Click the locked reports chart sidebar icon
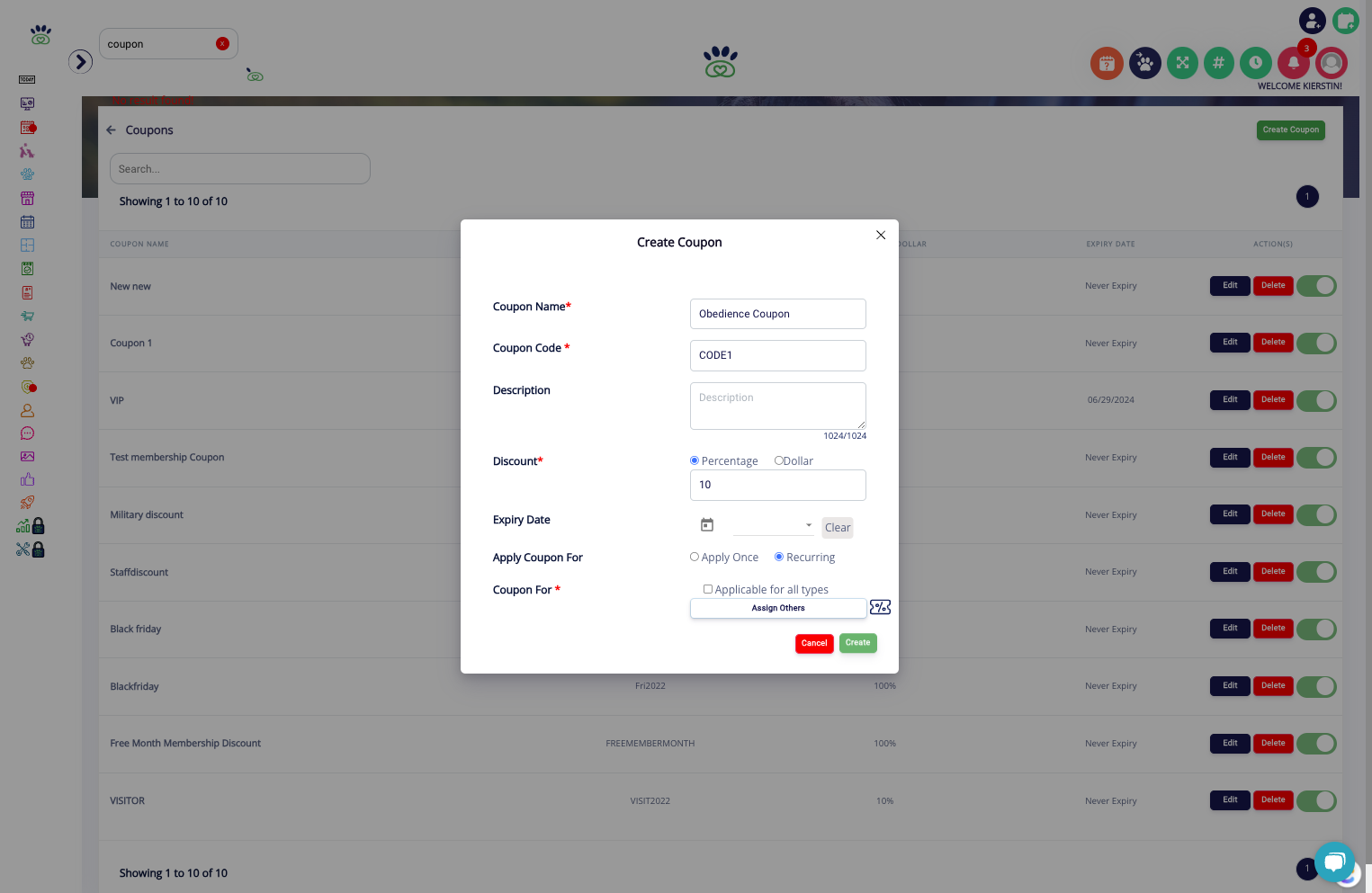1372x893 pixels. 30,526
